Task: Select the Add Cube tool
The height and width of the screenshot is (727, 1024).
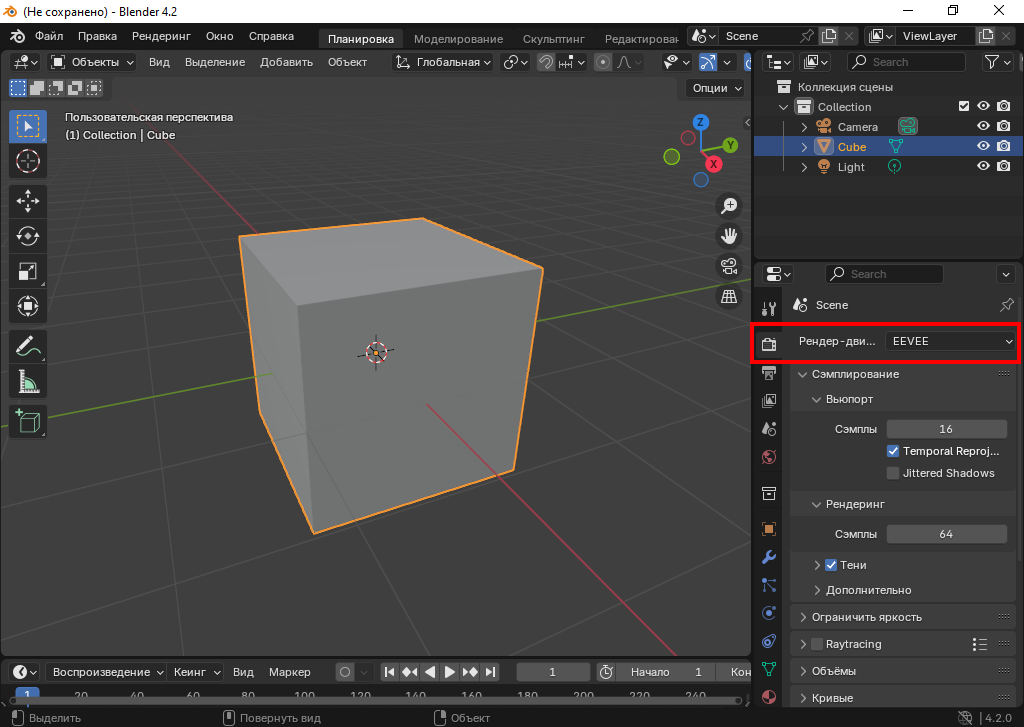Action: [28, 421]
